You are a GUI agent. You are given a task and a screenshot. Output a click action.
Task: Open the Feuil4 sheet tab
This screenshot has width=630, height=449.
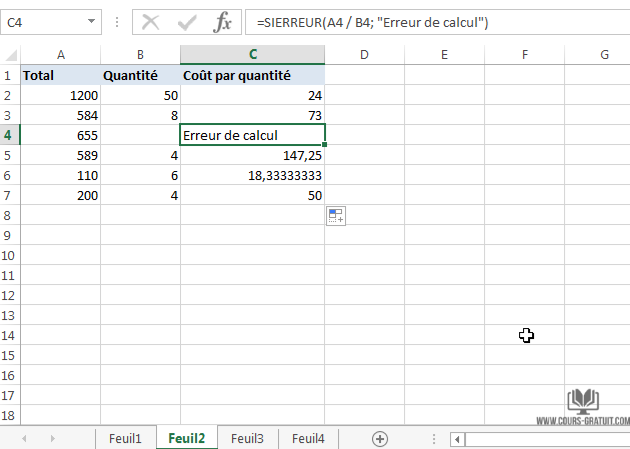click(x=308, y=438)
